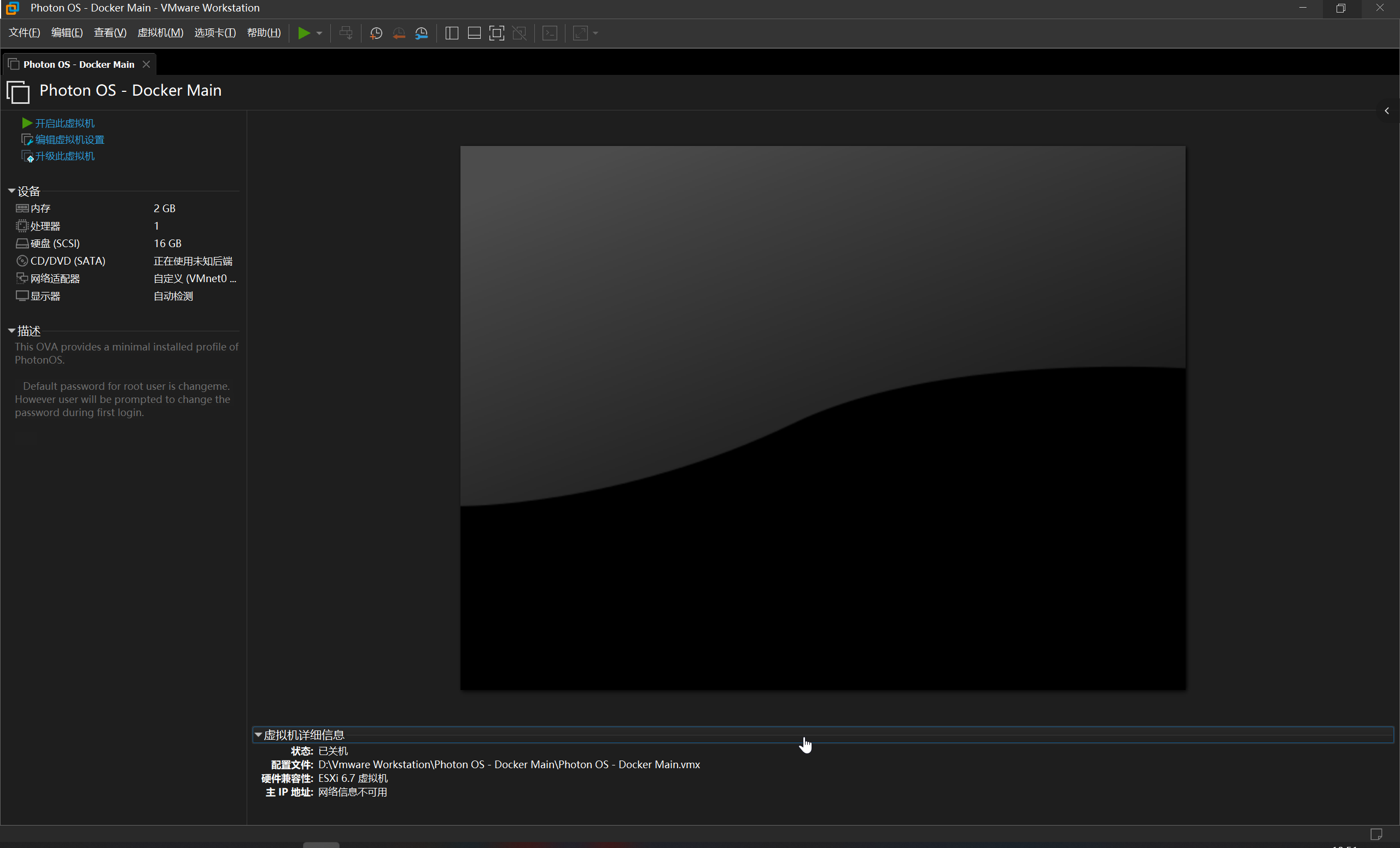Click 编辑虚拟机设置 link
The height and width of the screenshot is (848, 1400).
pos(70,140)
